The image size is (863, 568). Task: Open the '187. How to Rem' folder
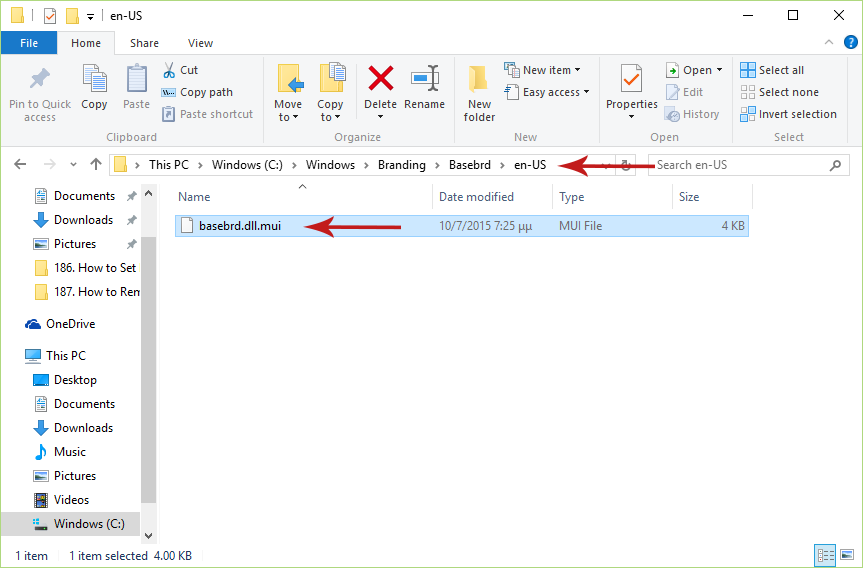point(86,292)
